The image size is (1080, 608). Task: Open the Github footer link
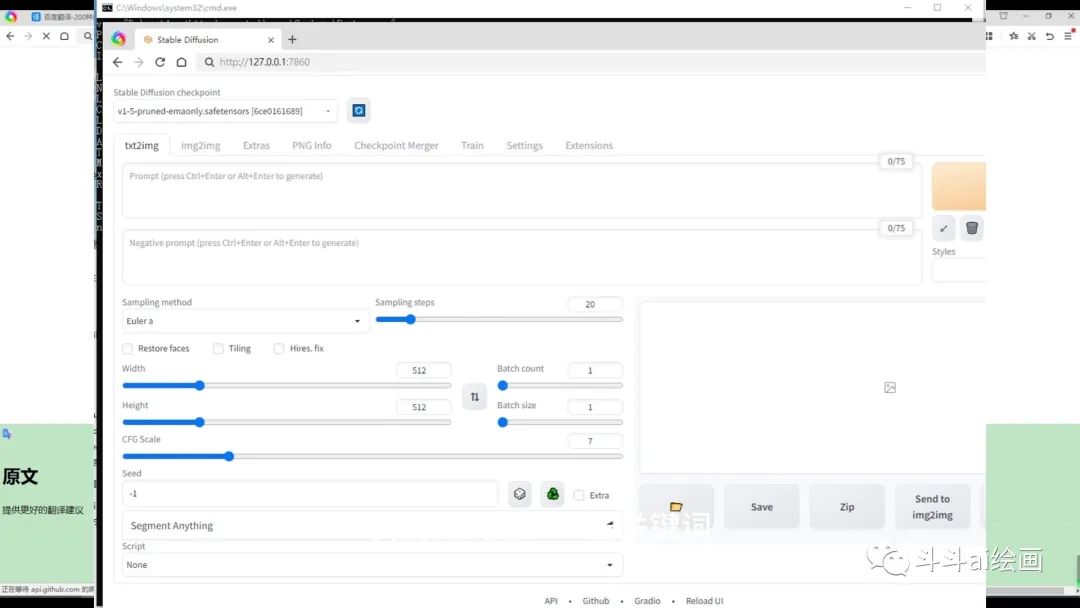click(596, 601)
